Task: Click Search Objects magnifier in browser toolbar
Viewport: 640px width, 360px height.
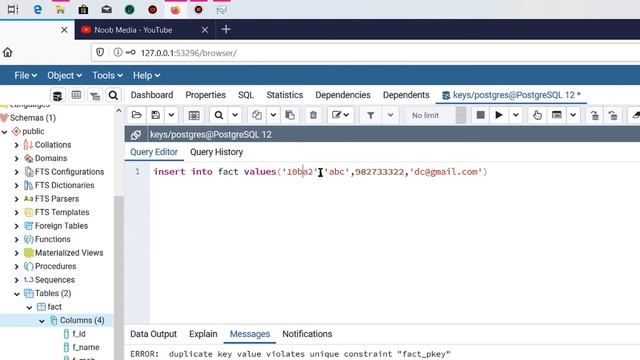Action: tap(113, 96)
